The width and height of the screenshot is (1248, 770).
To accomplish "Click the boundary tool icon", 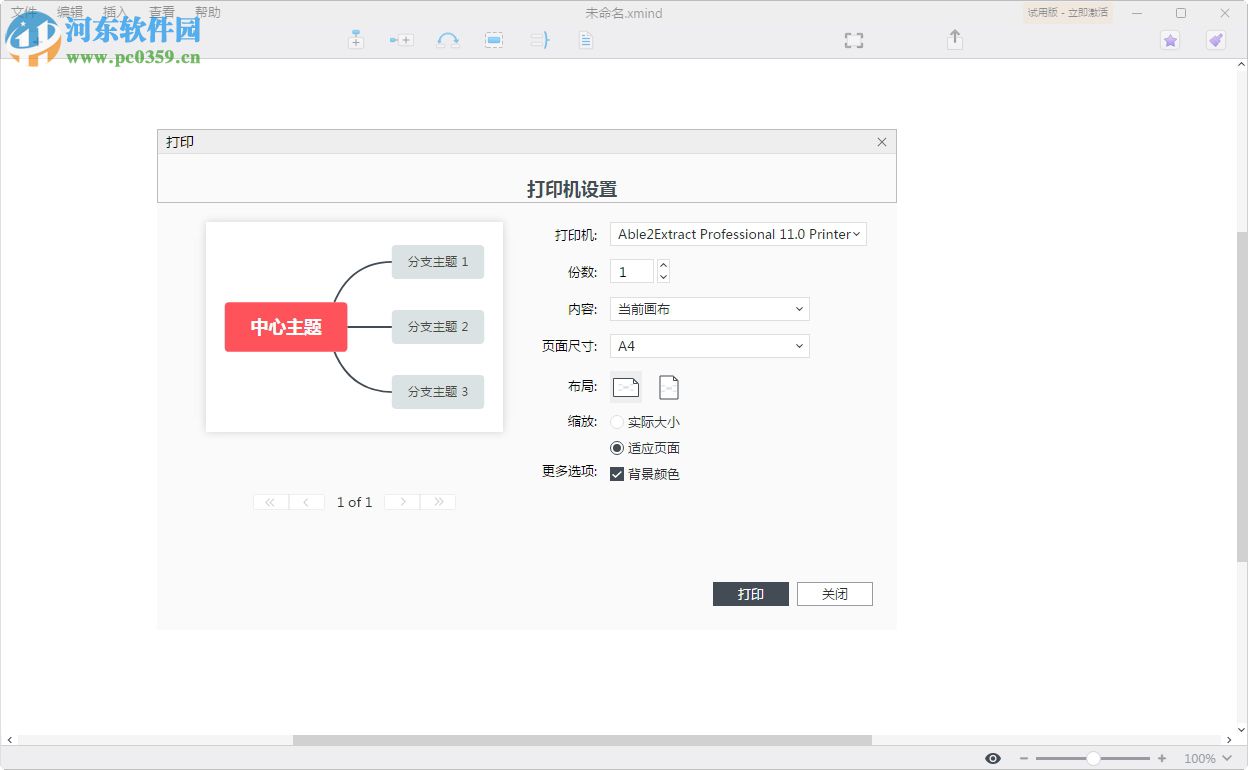I will (x=494, y=40).
